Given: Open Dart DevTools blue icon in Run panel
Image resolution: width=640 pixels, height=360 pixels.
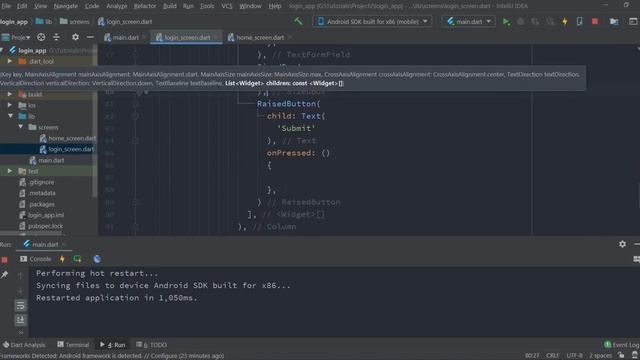Looking at the screenshot, I should [97, 259].
